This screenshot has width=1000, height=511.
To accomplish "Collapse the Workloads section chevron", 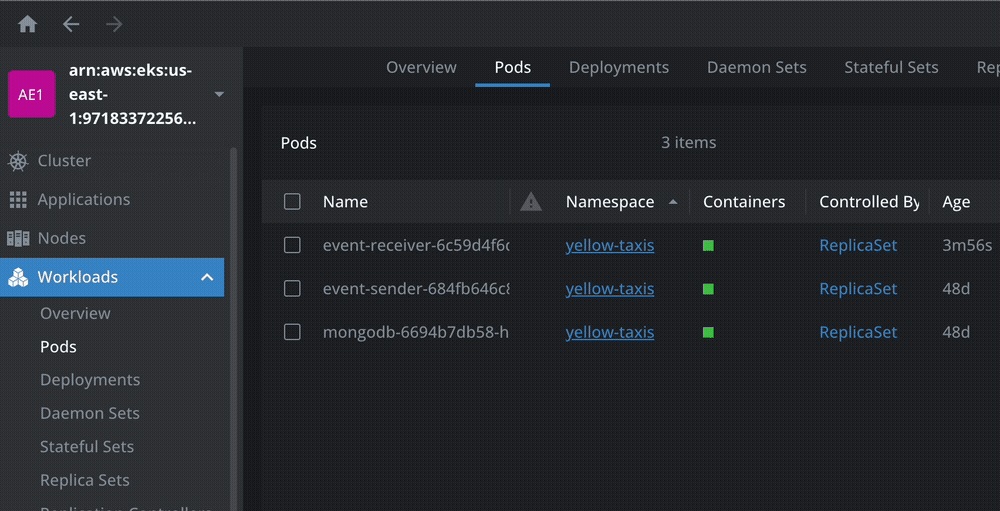I will pos(207,278).
